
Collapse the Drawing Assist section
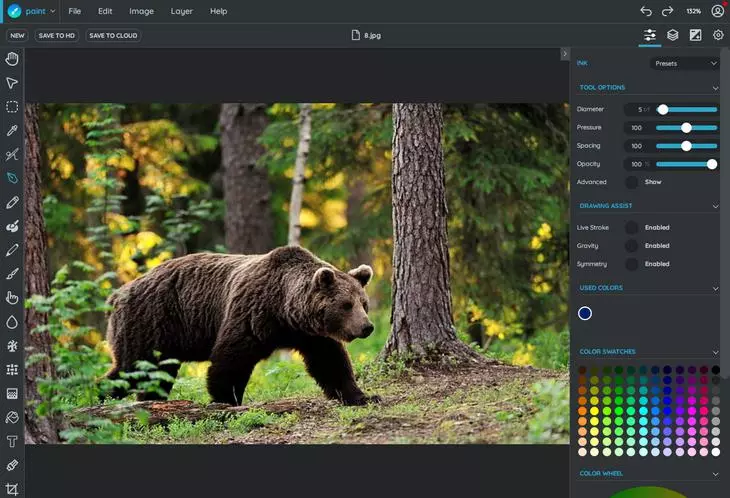tap(715, 206)
